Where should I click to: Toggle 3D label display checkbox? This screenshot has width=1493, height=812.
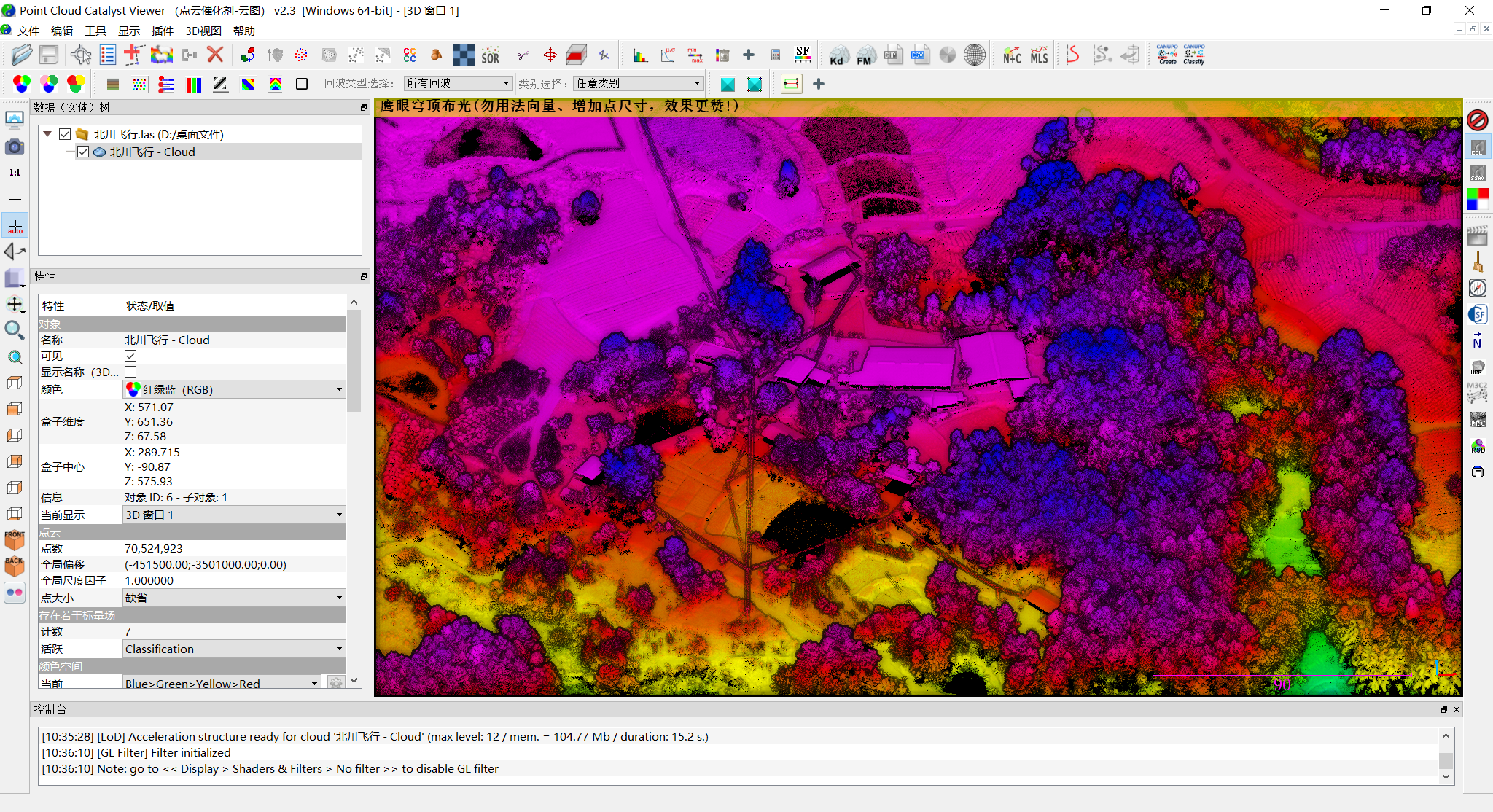pos(131,373)
